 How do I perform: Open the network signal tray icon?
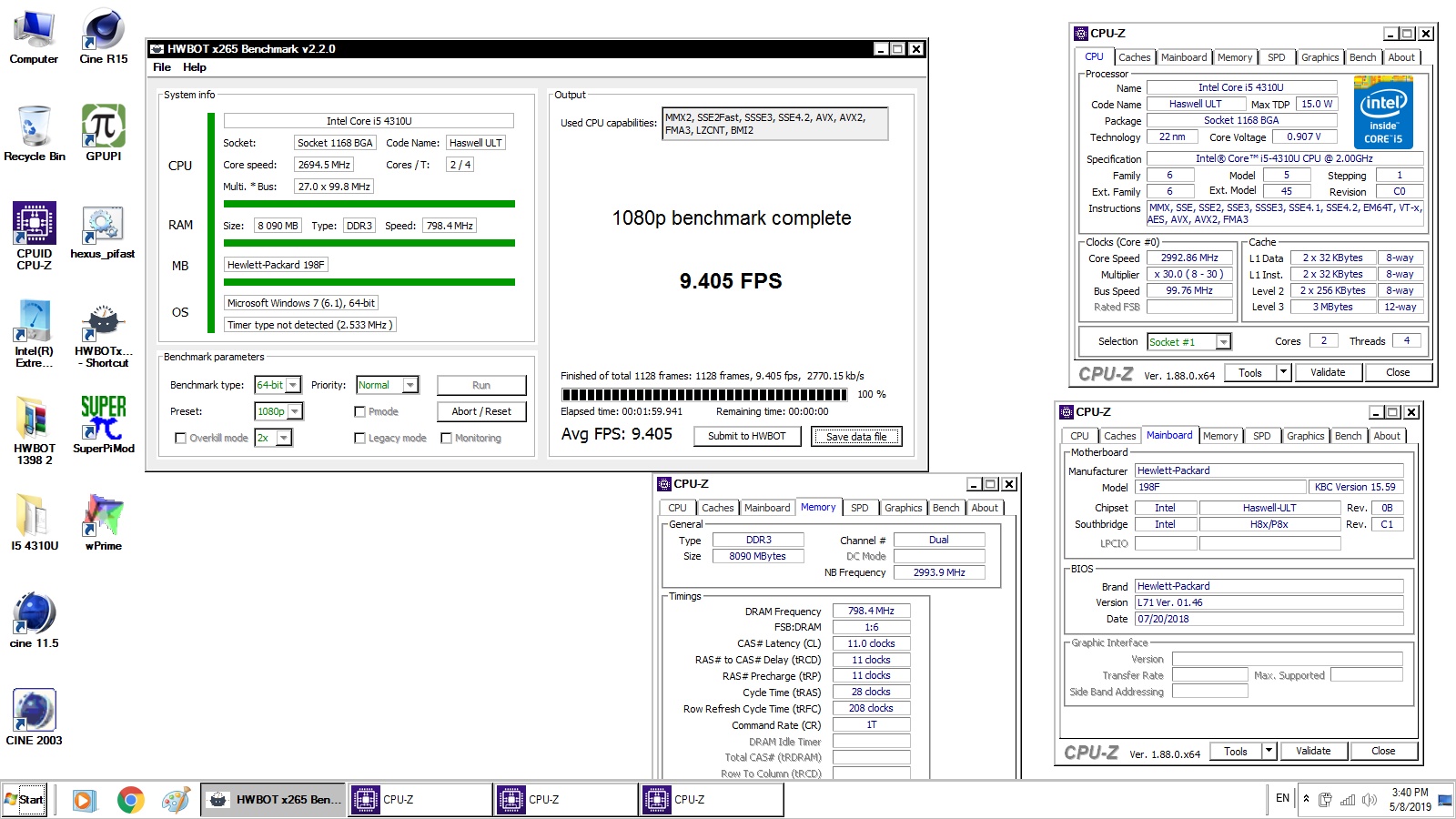tap(1348, 800)
